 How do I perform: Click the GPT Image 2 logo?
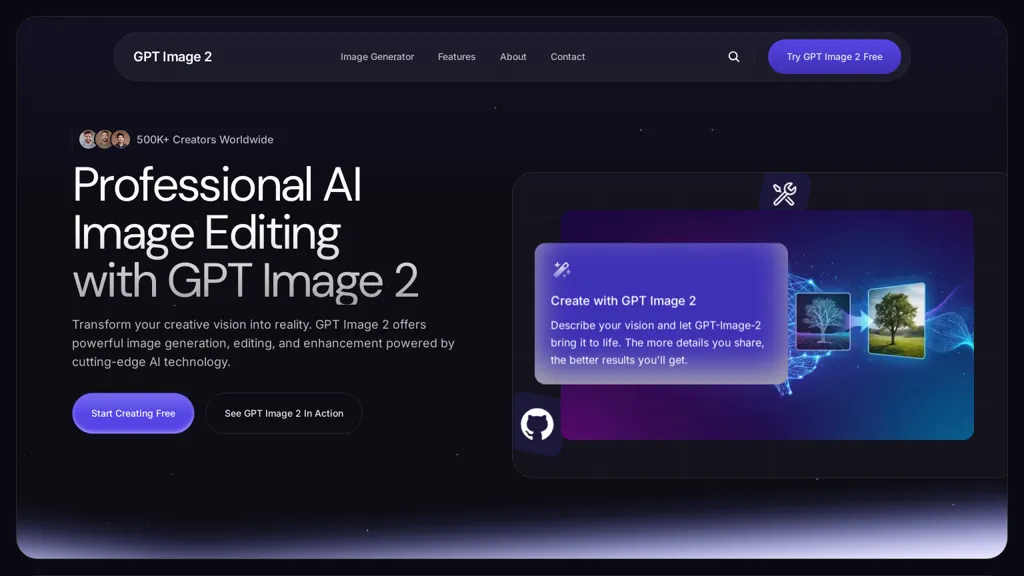coord(172,56)
